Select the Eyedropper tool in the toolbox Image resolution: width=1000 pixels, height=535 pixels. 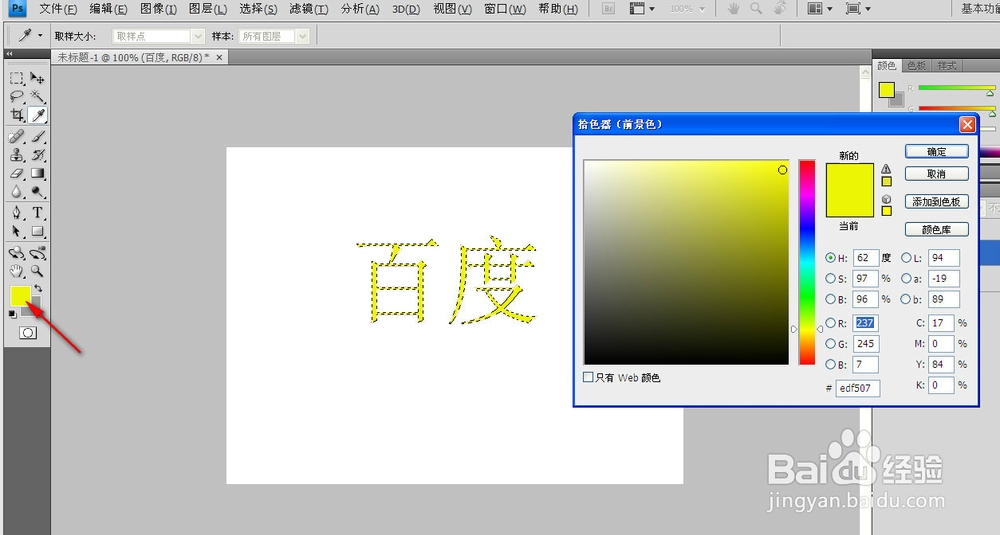(x=38, y=115)
